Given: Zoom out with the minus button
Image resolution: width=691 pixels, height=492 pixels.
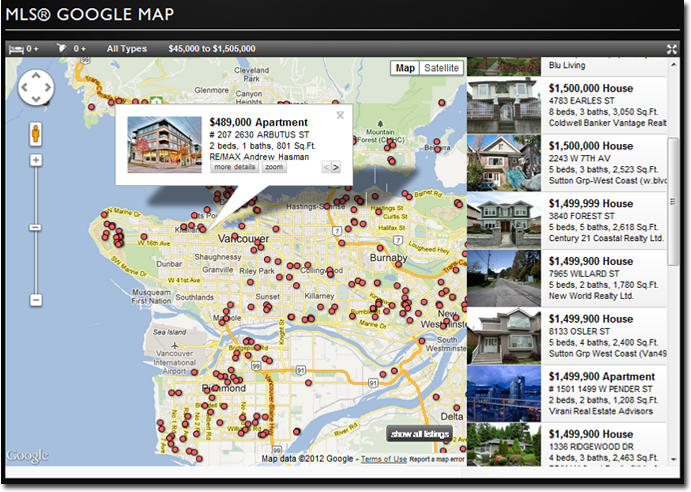Looking at the screenshot, I should (36, 300).
